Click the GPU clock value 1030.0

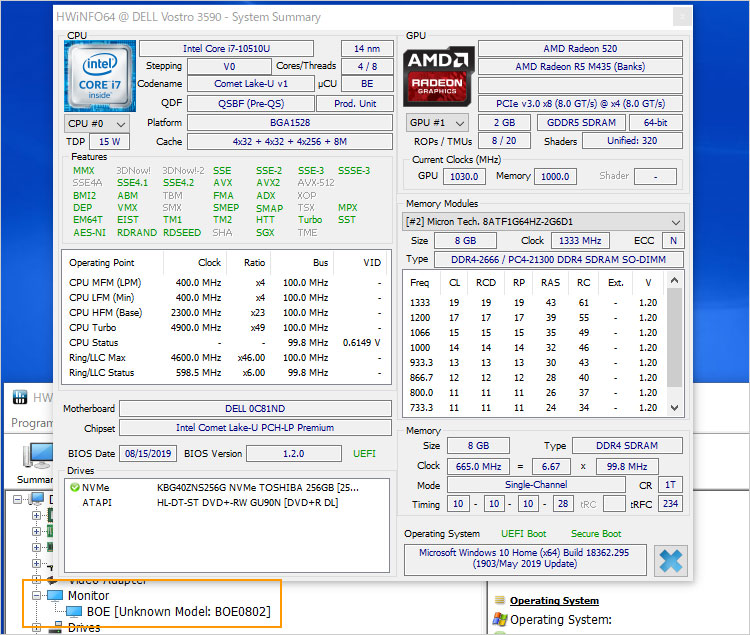tap(464, 176)
